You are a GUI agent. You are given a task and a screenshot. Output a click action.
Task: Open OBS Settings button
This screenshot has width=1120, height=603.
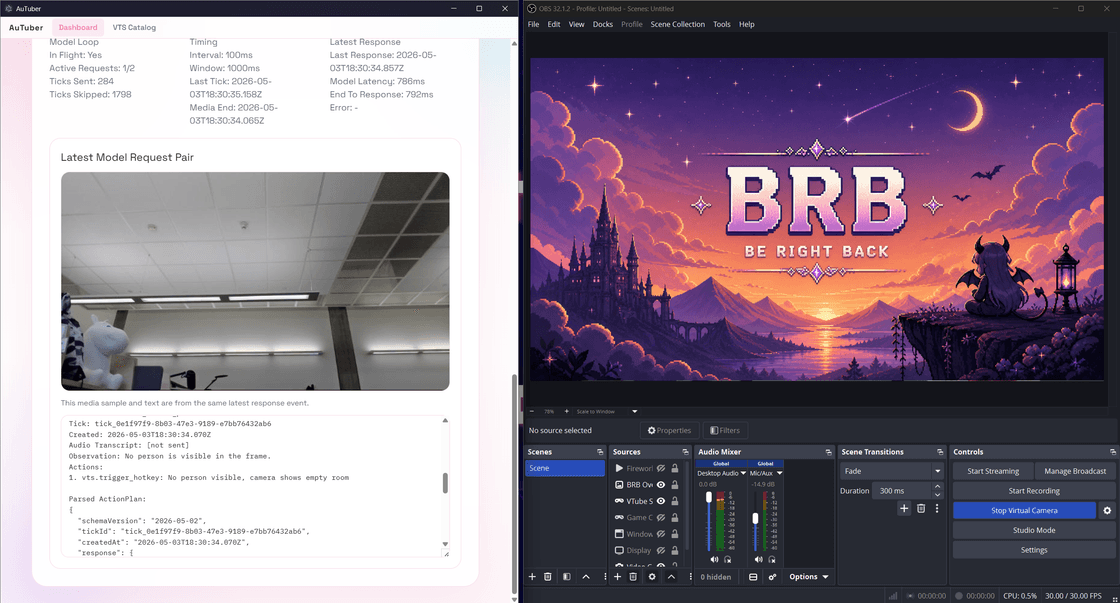1034,550
